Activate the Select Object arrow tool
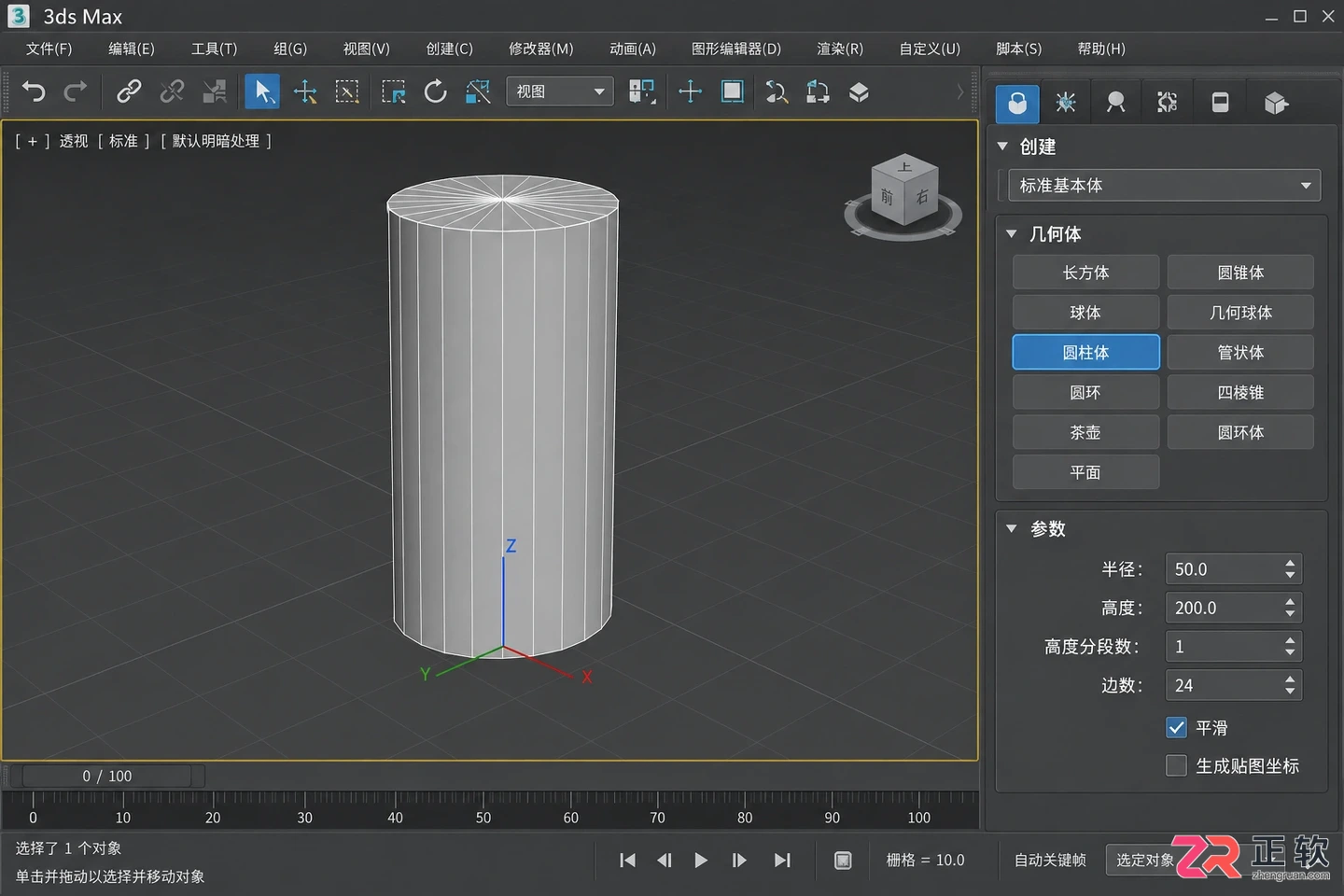 click(x=262, y=91)
